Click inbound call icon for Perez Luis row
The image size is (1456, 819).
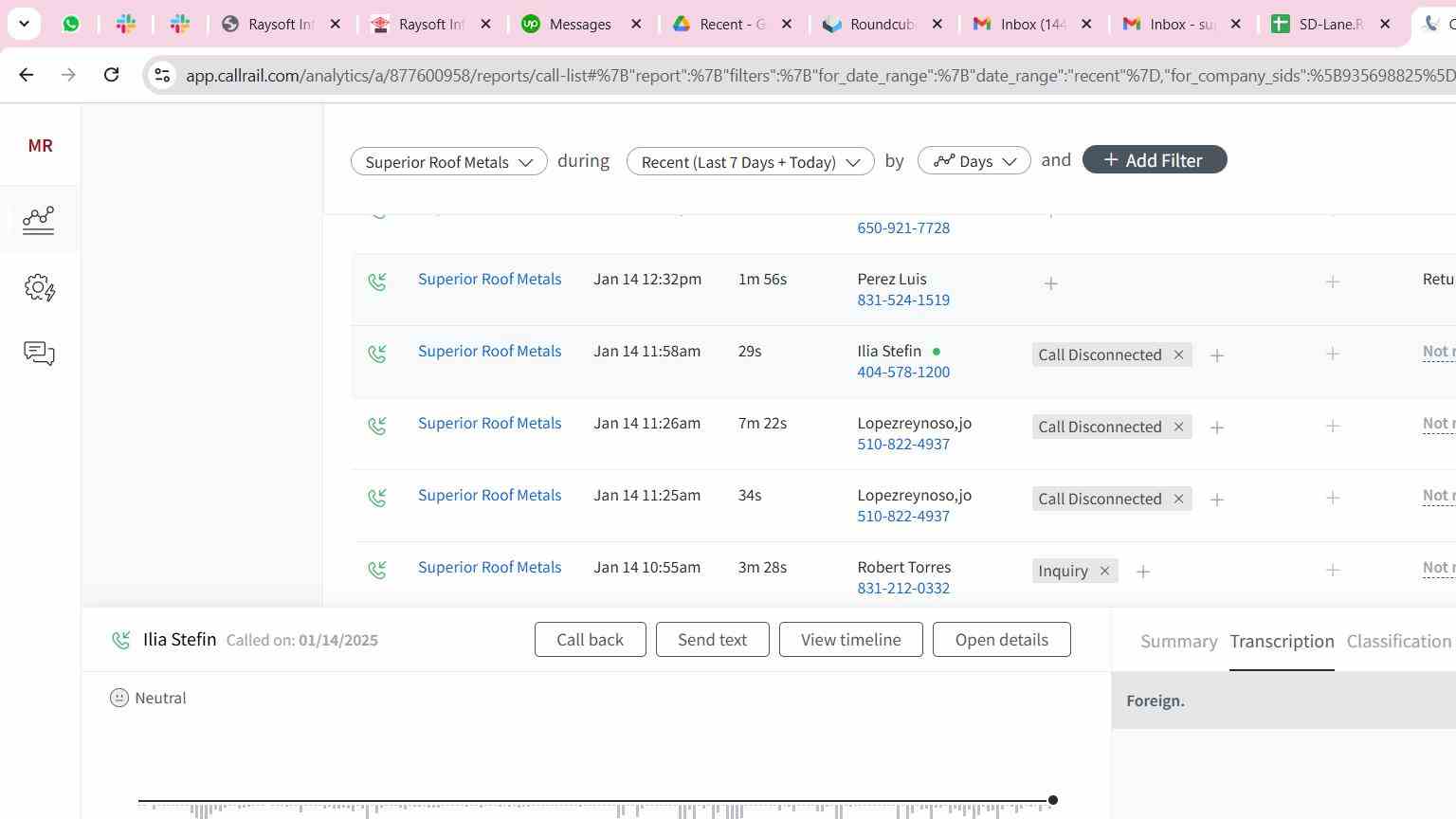(x=377, y=282)
